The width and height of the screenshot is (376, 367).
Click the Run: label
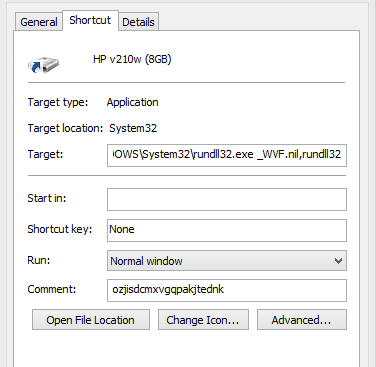pyautogui.click(x=39, y=260)
